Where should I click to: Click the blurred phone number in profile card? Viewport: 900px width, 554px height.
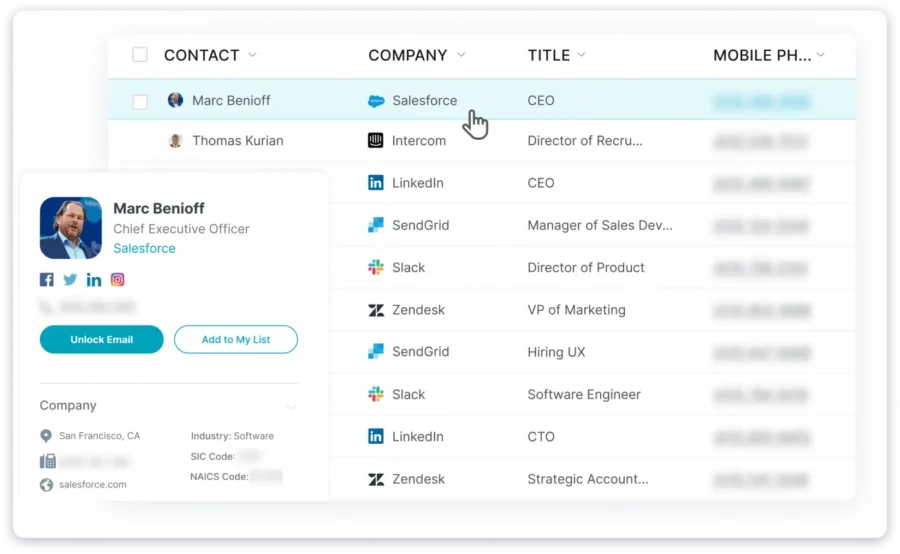click(x=96, y=307)
